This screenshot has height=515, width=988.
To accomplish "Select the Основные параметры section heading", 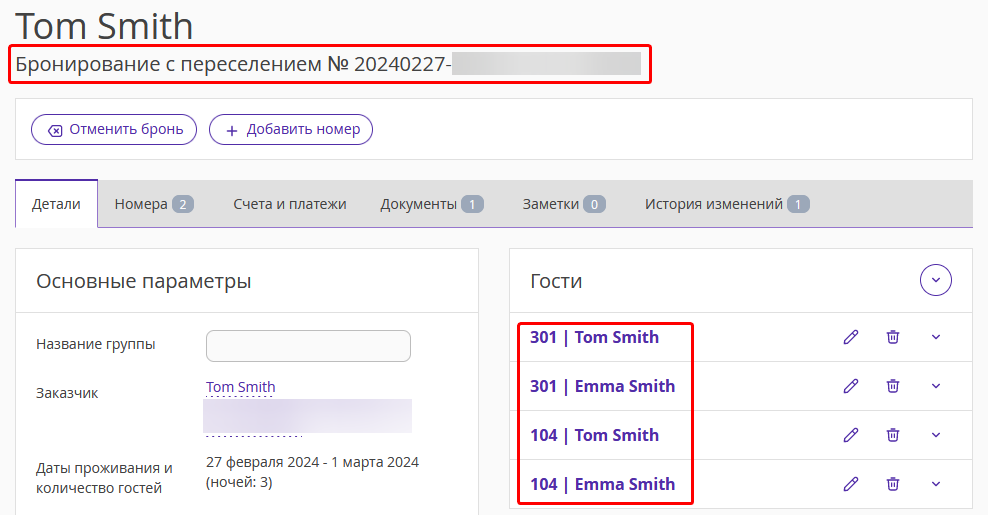I will point(144,281).
